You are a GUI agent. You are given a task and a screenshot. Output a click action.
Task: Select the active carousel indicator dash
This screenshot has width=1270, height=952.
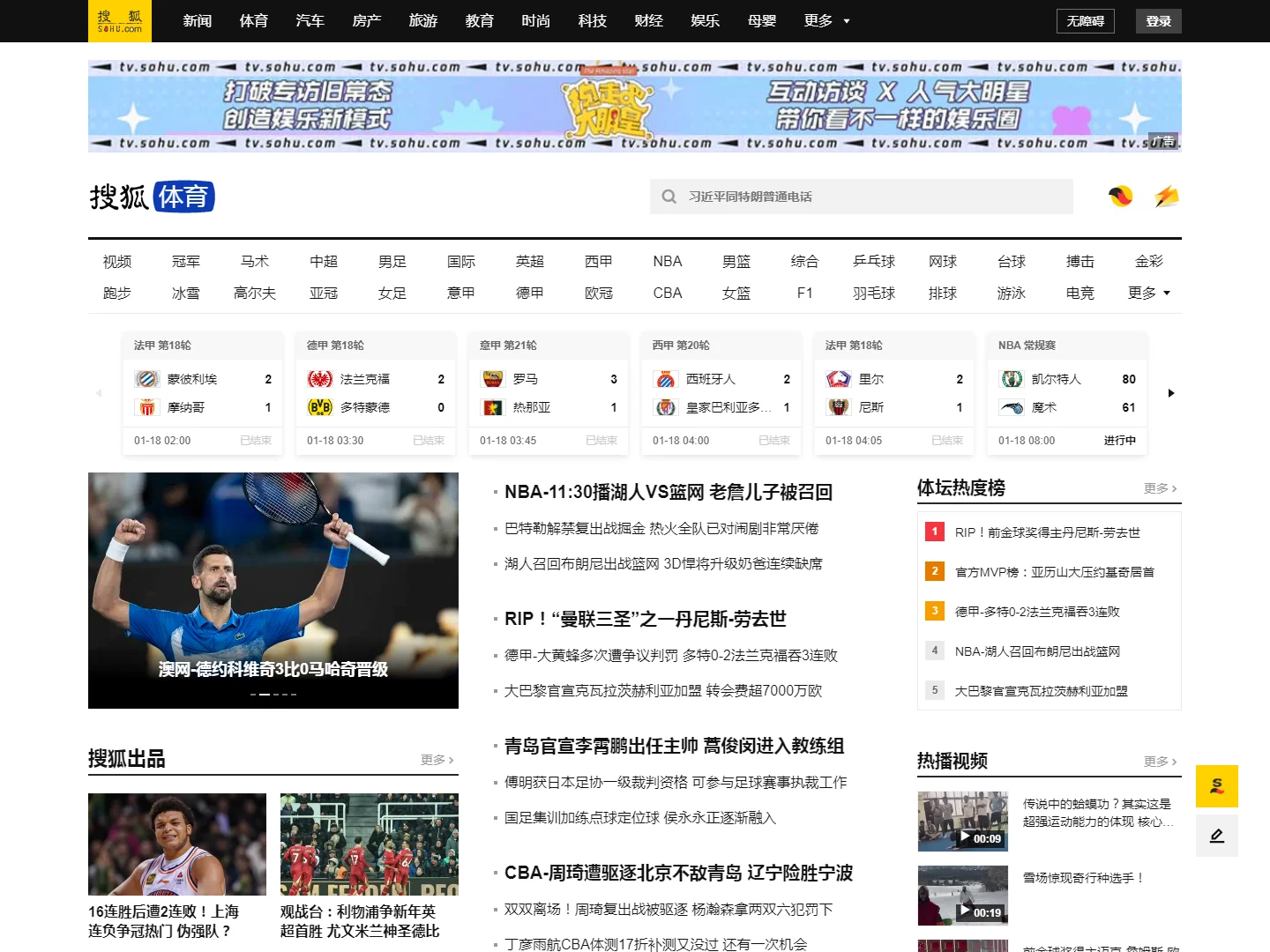pos(265,695)
